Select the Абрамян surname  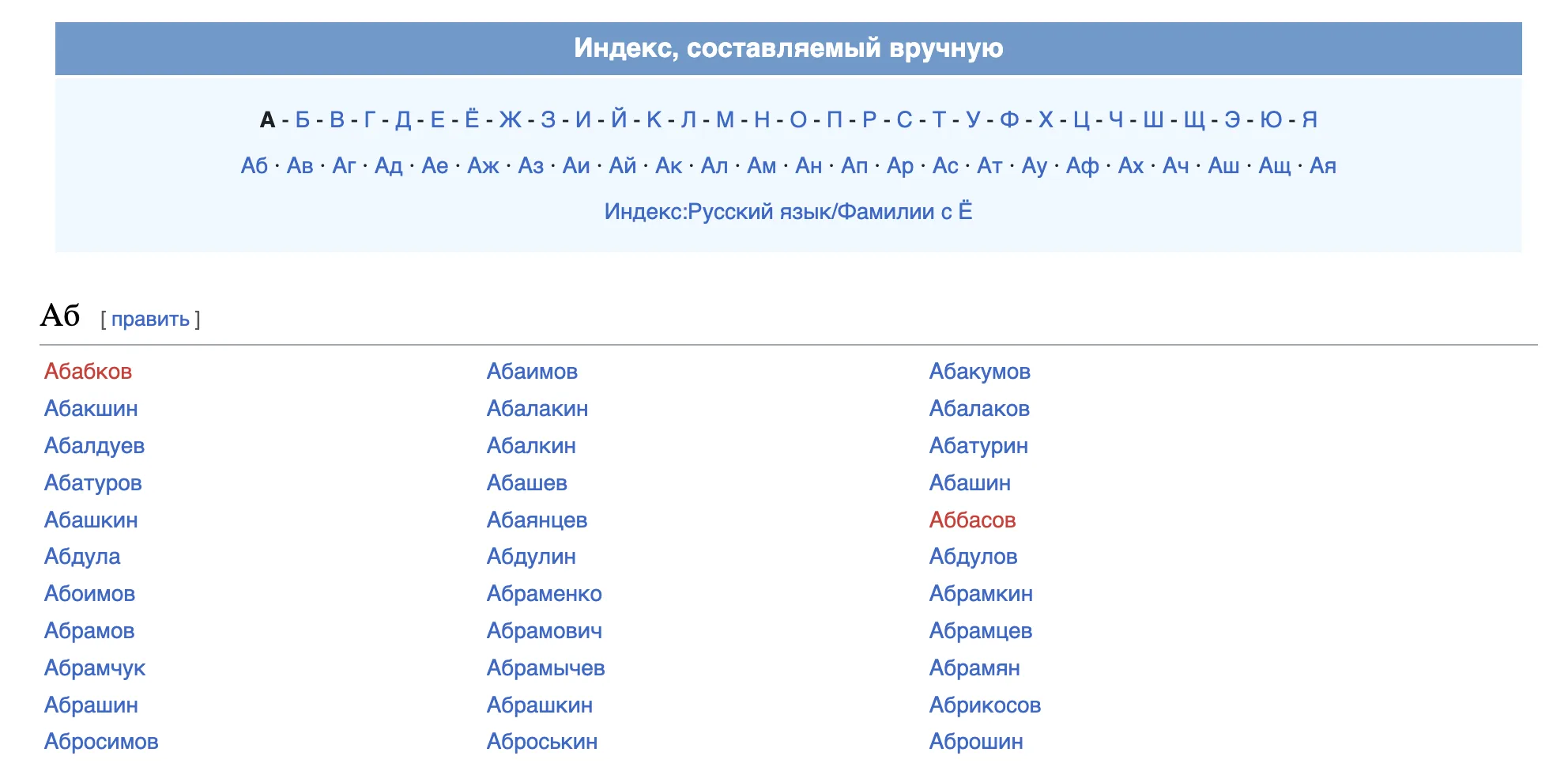coord(975,667)
